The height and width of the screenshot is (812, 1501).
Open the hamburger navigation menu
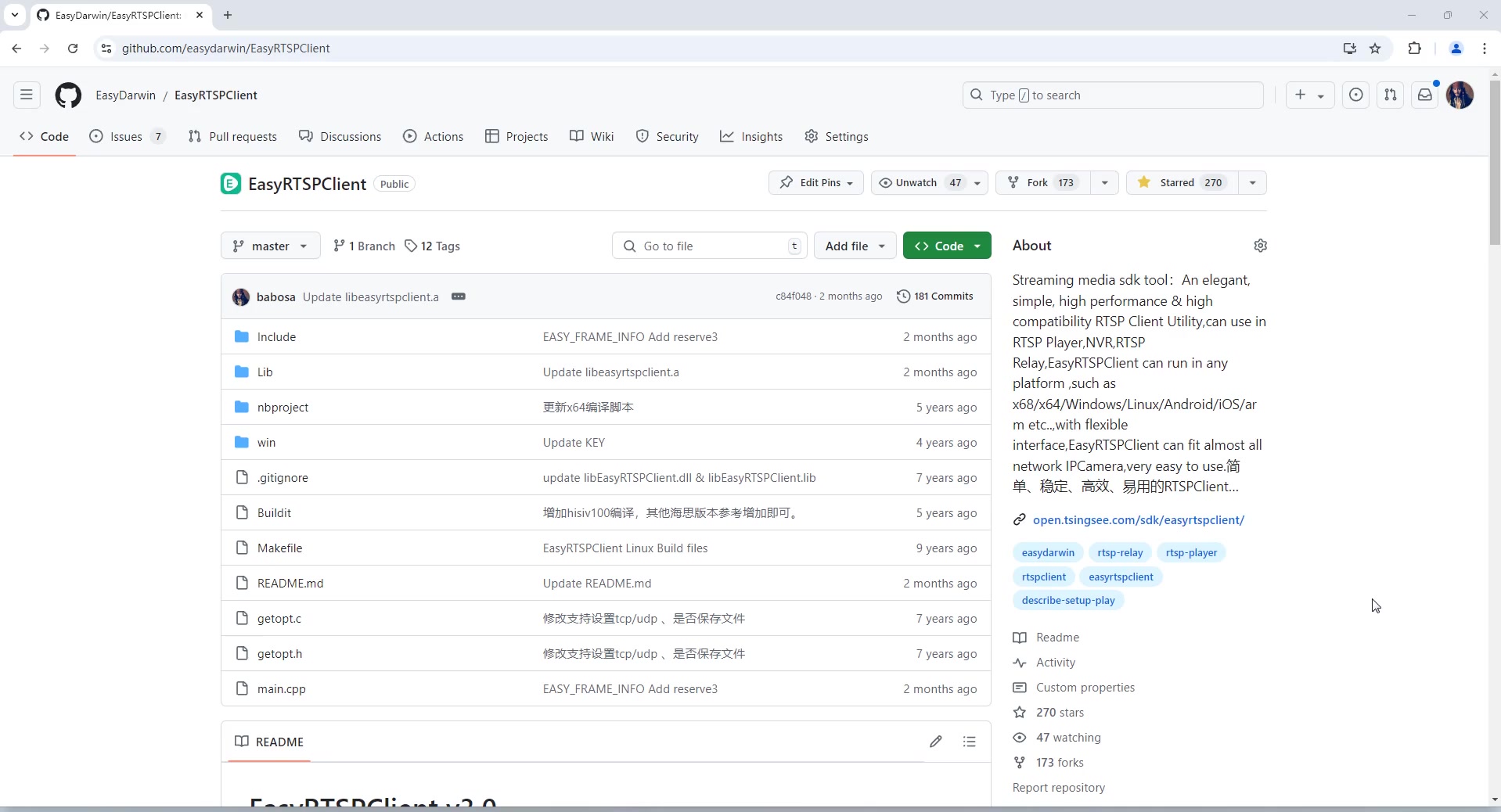point(27,95)
